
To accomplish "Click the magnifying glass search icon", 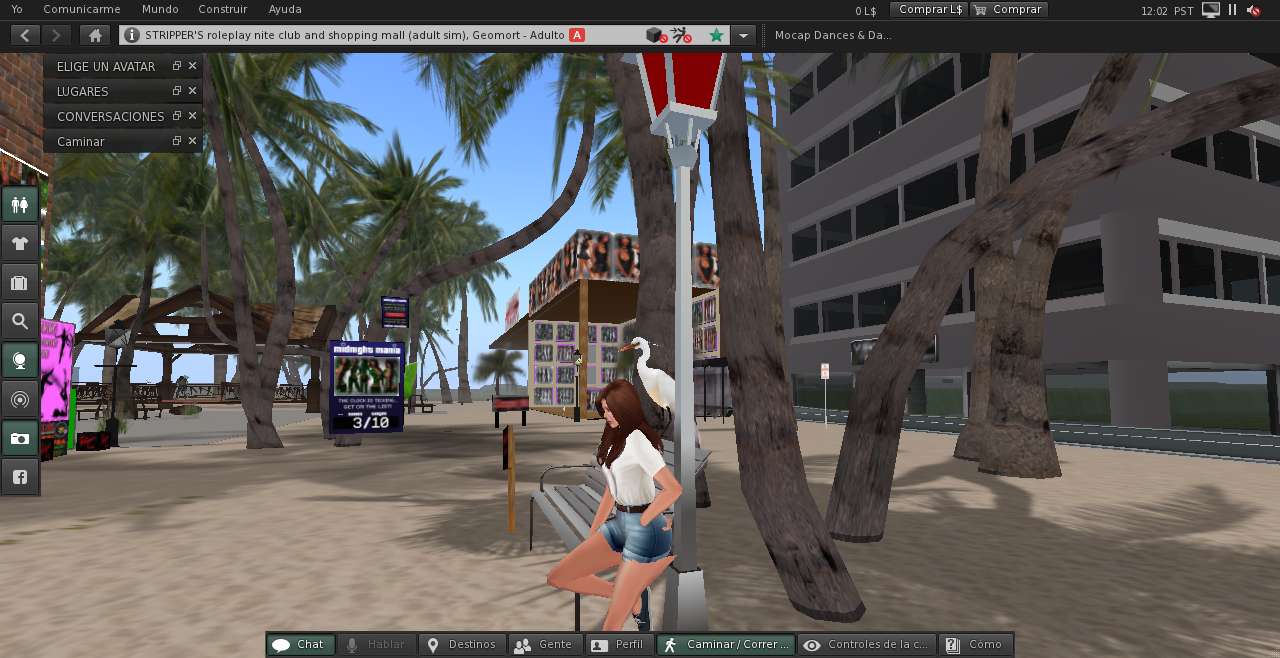I will pyautogui.click(x=19, y=321).
